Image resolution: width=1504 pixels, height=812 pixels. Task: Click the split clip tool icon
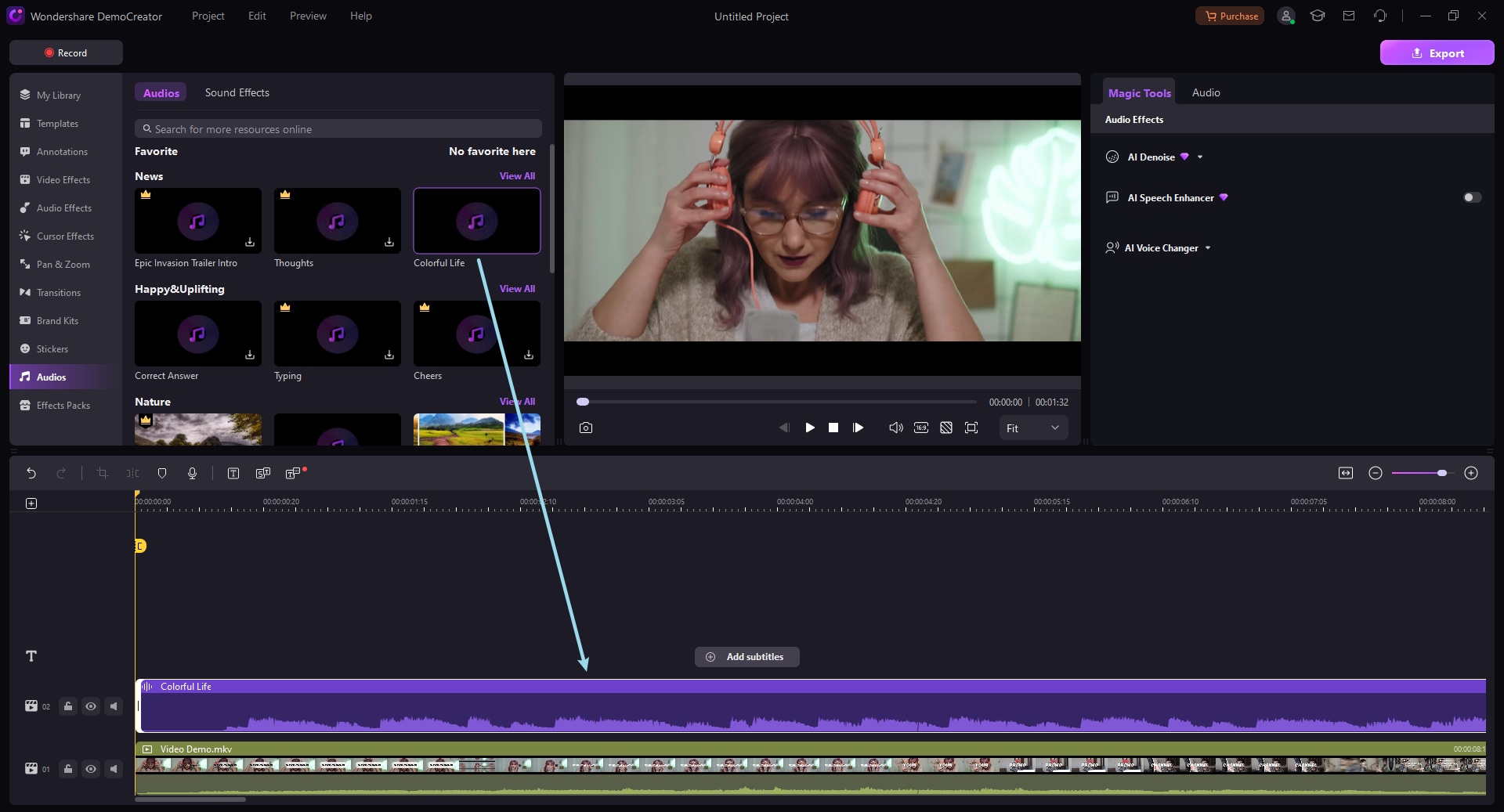click(x=132, y=473)
